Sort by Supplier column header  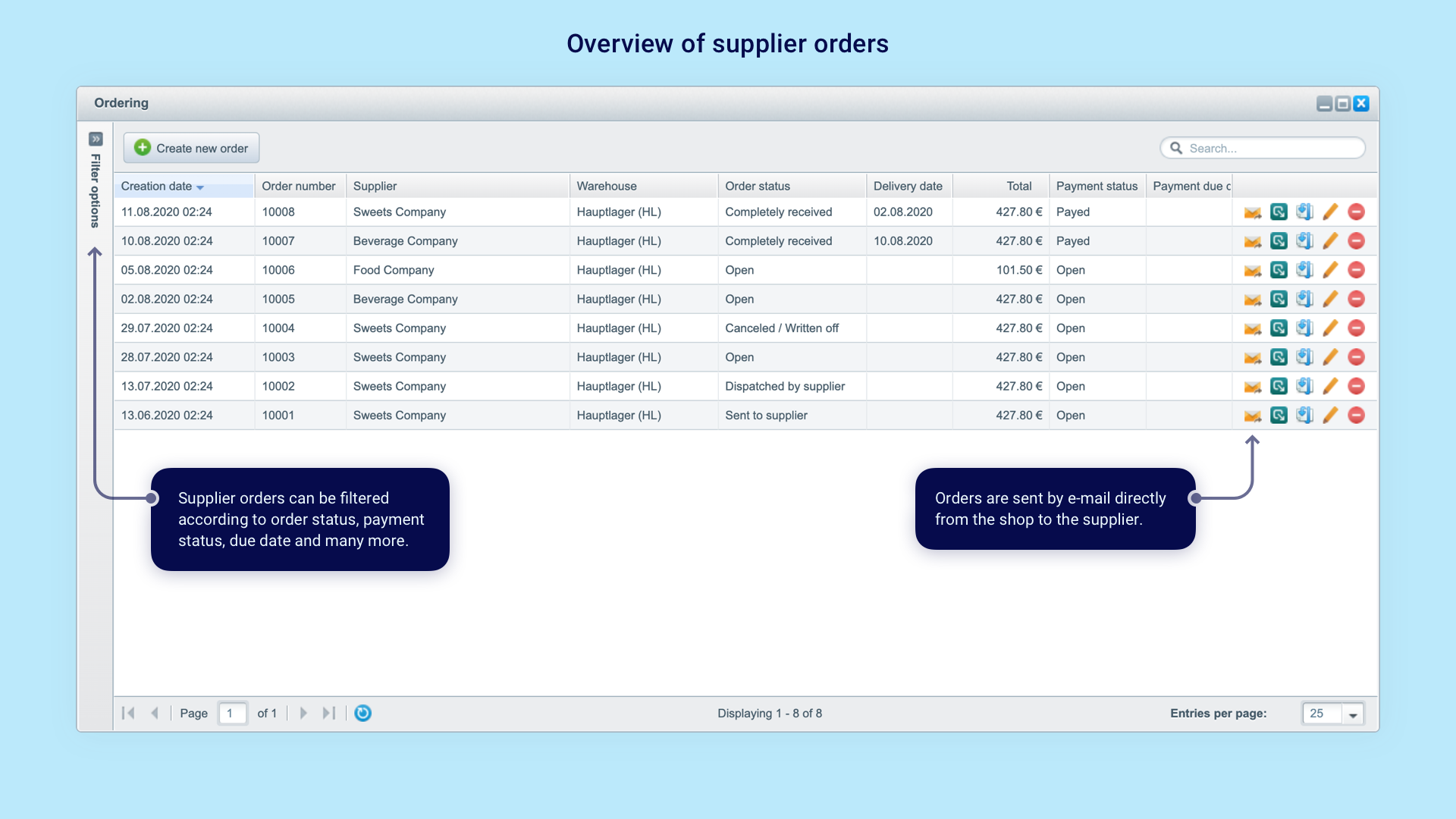[x=457, y=187]
